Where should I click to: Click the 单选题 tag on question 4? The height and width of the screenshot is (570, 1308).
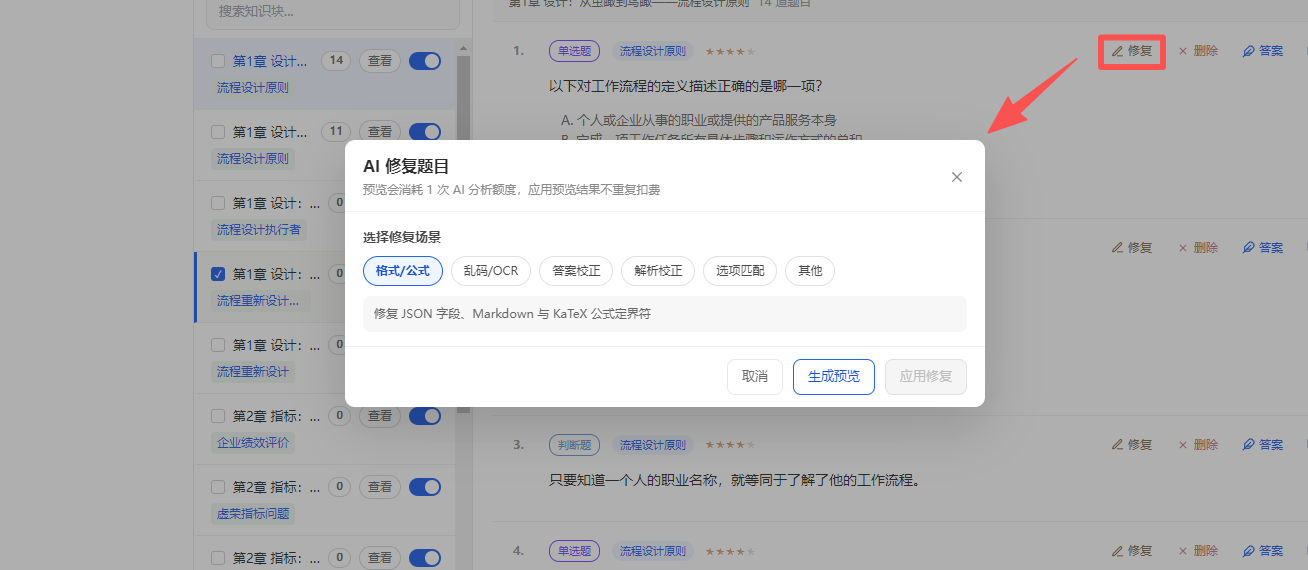coord(574,551)
